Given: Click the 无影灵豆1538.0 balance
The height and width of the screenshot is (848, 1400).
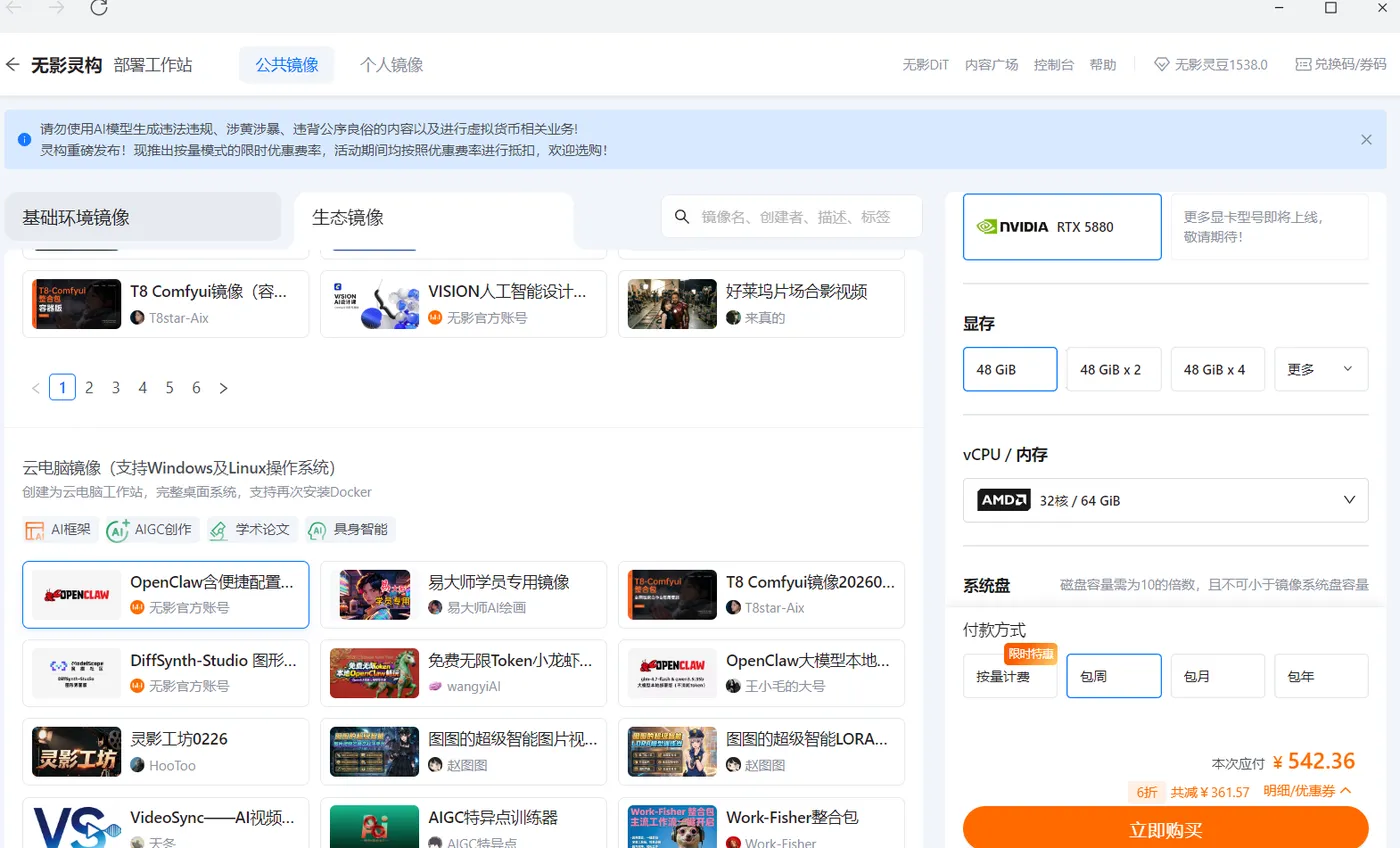Looking at the screenshot, I should pos(1211,65).
